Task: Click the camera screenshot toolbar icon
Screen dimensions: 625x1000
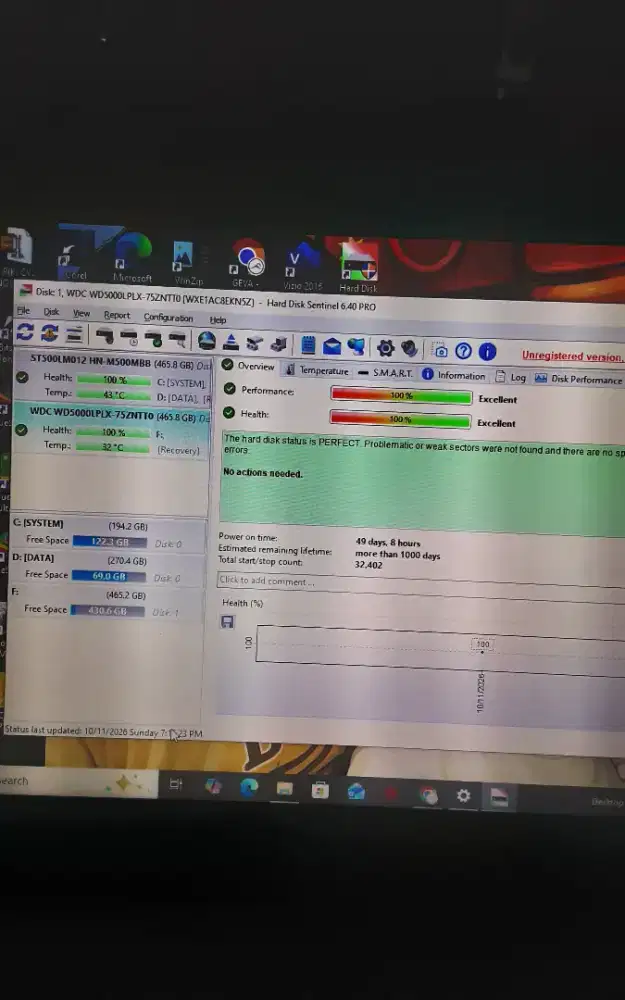Action: tap(439, 350)
